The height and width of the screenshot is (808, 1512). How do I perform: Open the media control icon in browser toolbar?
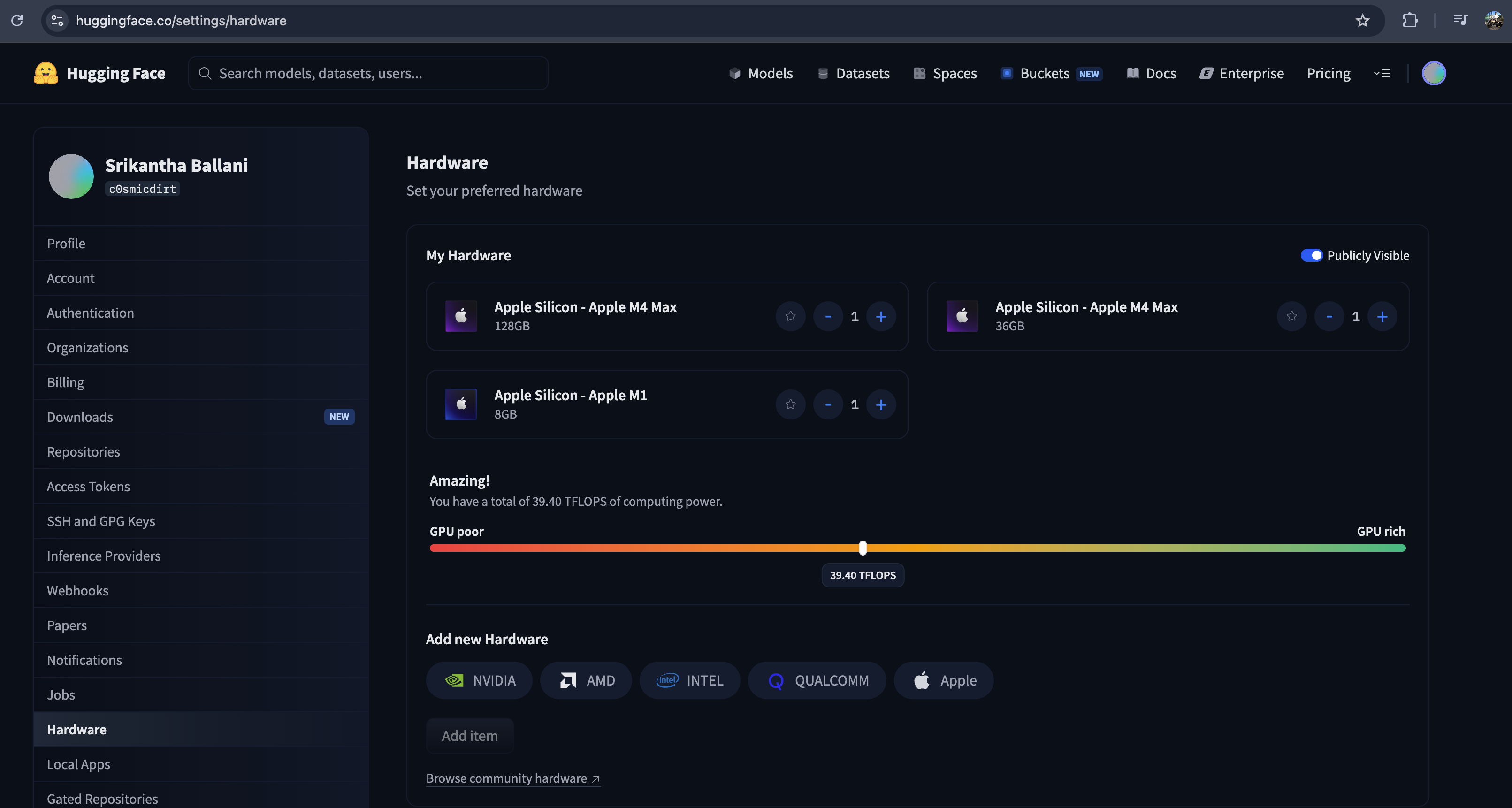point(1460,21)
